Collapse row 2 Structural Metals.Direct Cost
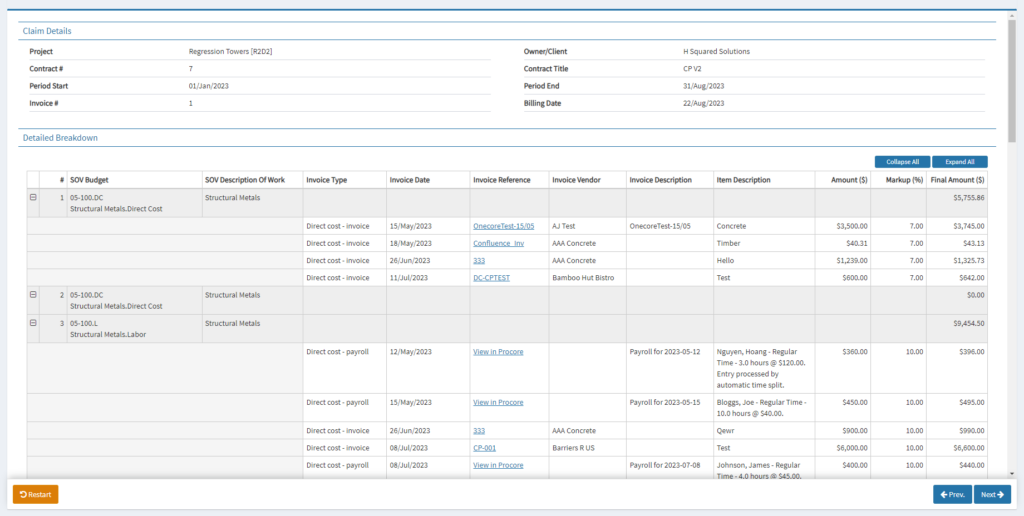The width and height of the screenshot is (1024, 516). [x=33, y=295]
